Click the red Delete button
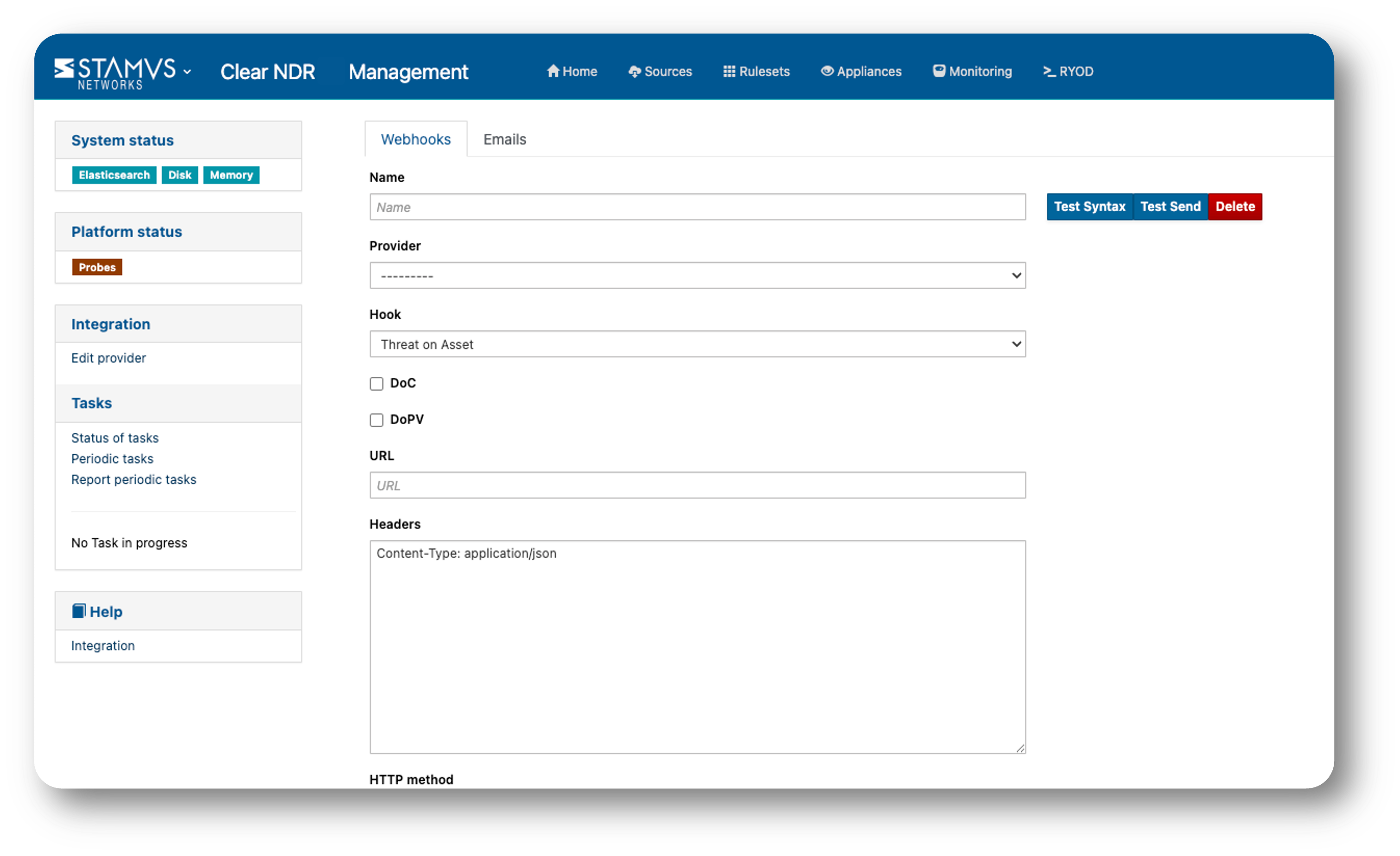 1235,207
